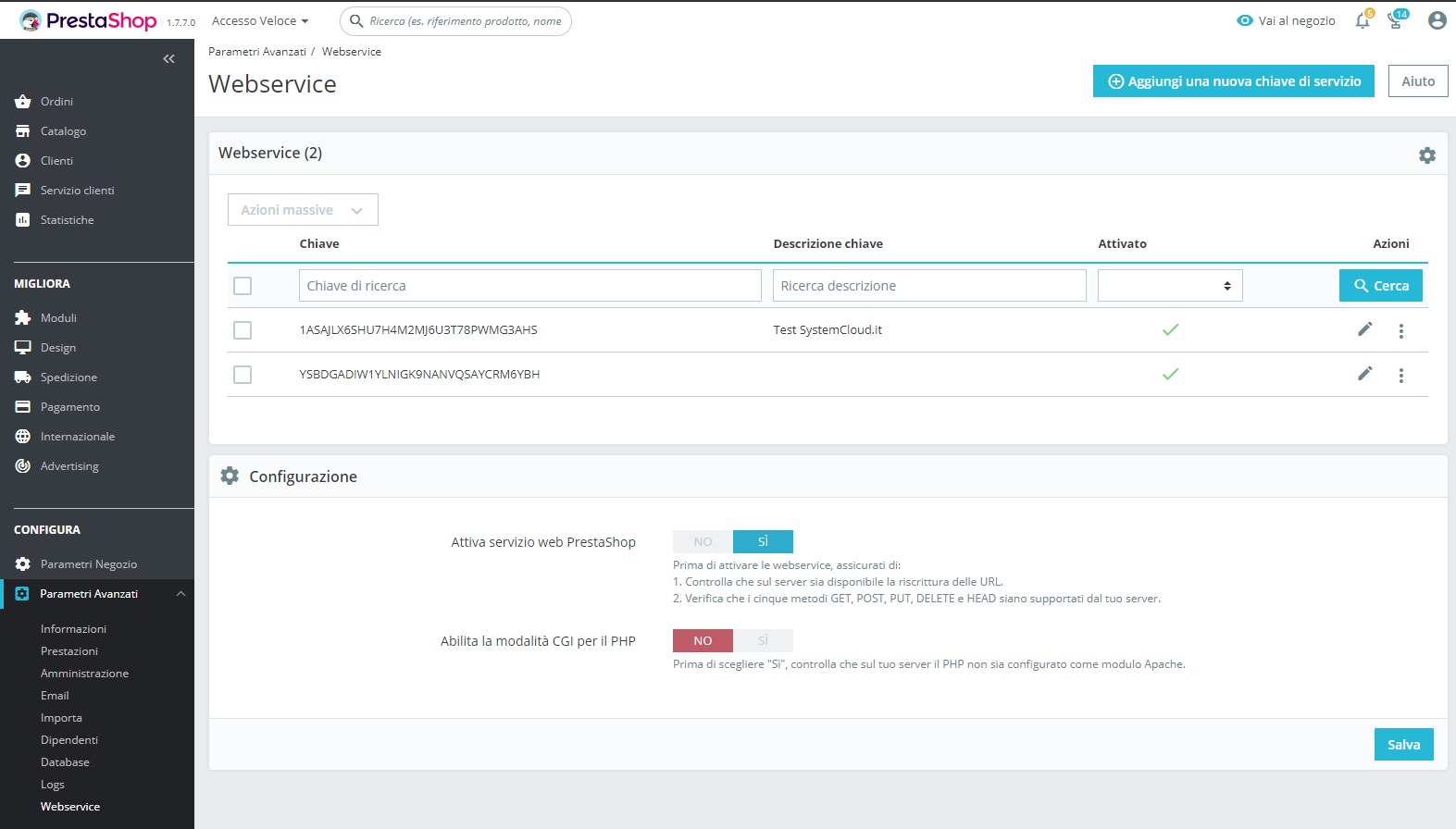Focus the Chiave di ricerca input

530,286
